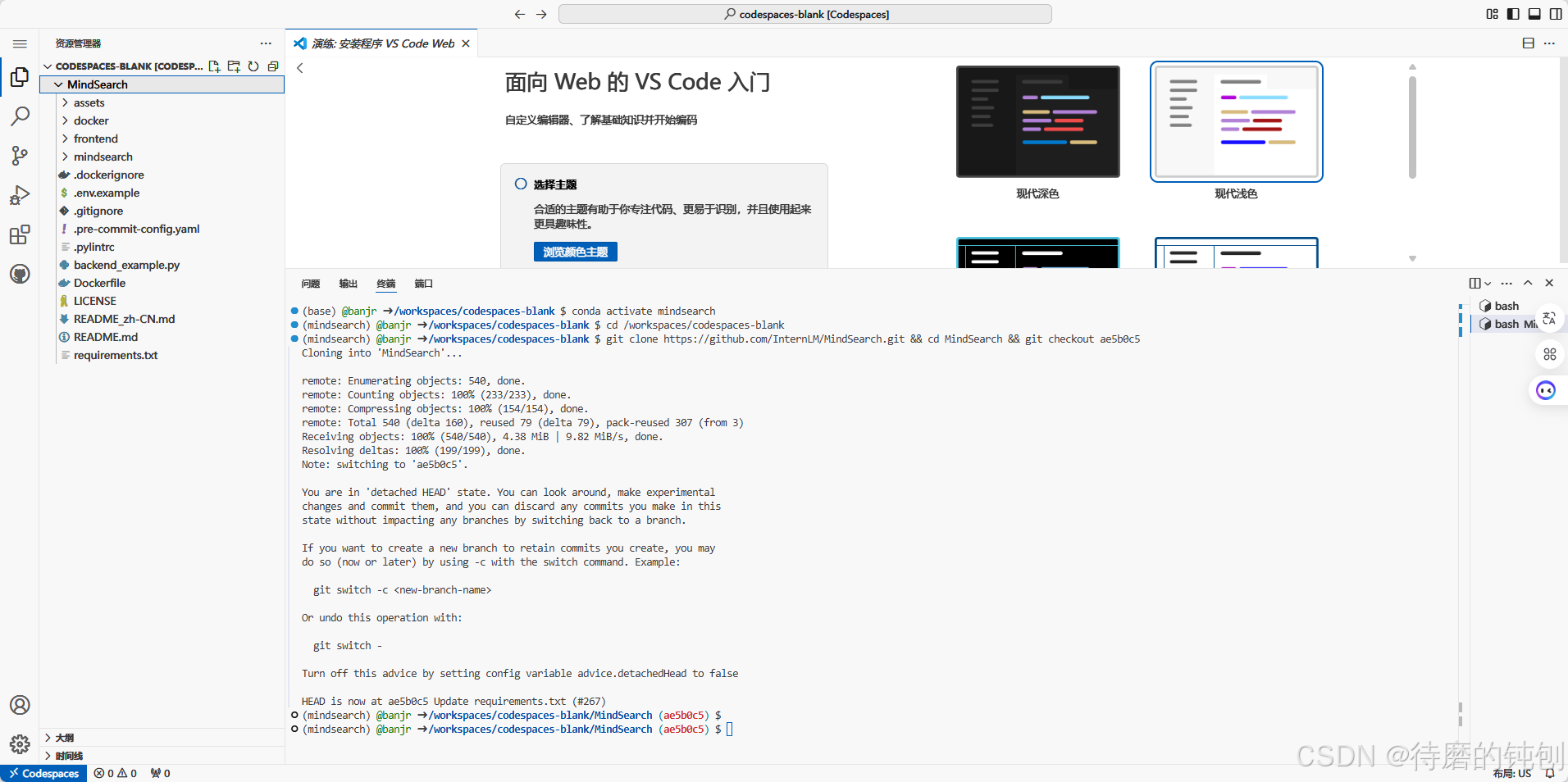Select the choose theme step radio
Screen dimensions: 1568x782
click(521, 184)
